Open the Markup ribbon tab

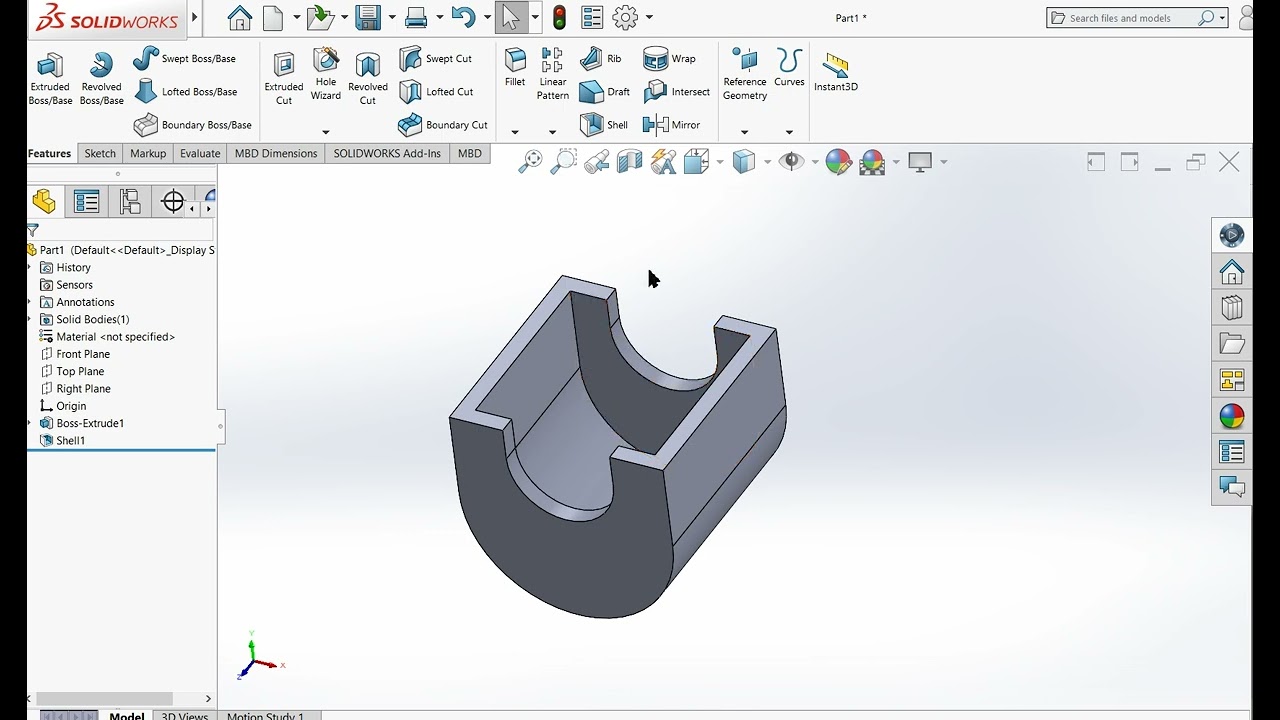click(x=148, y=153)
